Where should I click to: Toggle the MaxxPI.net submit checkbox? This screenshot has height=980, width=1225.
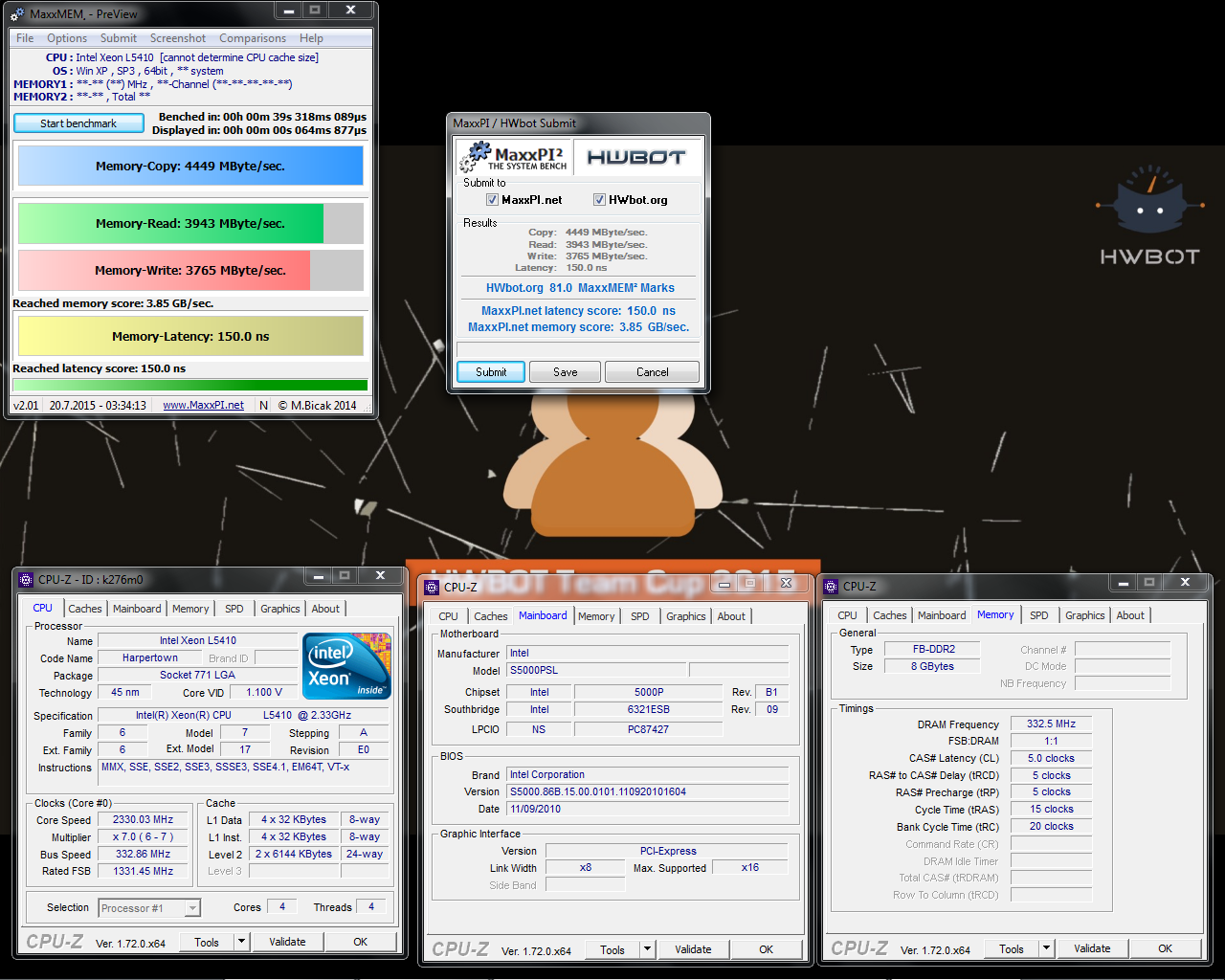click(x=492, y=200)
